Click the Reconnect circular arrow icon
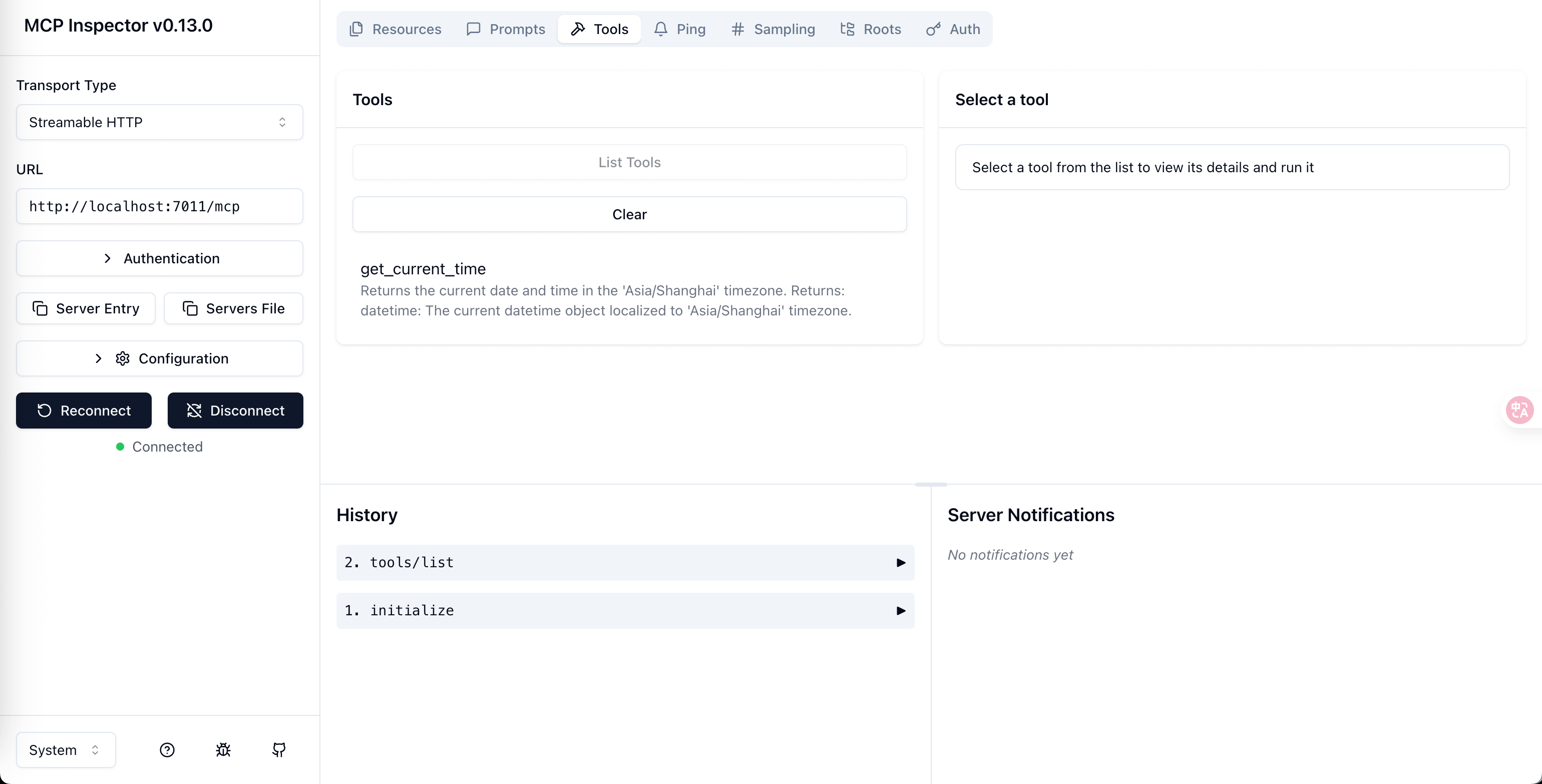Image resolution: width=1542 pixels, height=784 pixels. (44, 411)
